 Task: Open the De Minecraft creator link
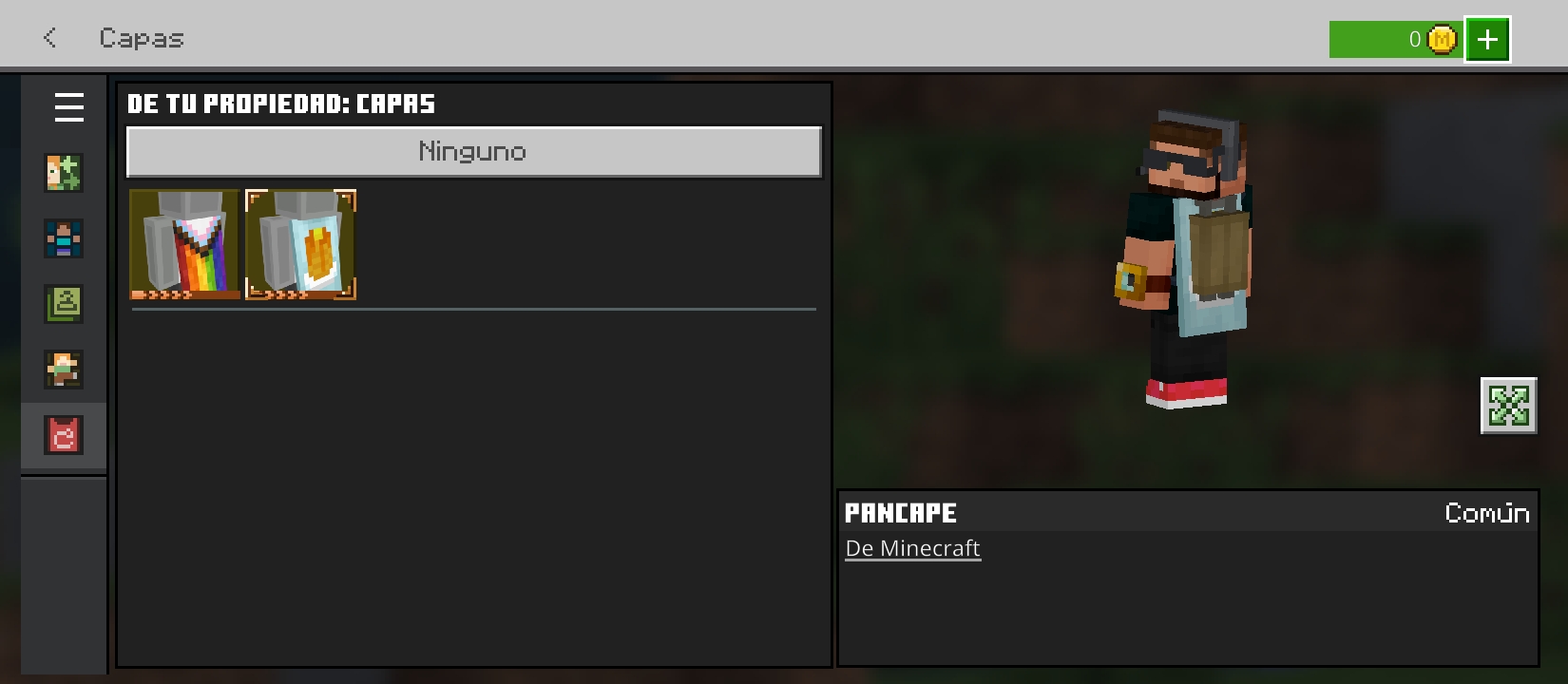click(912, 548)
